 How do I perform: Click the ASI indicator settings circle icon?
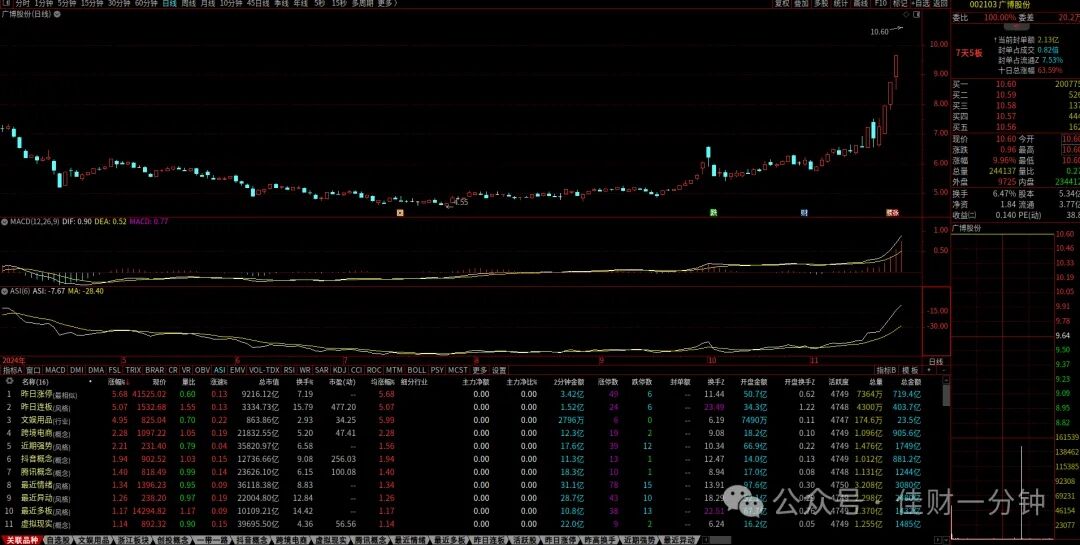[x=4, y=291]
